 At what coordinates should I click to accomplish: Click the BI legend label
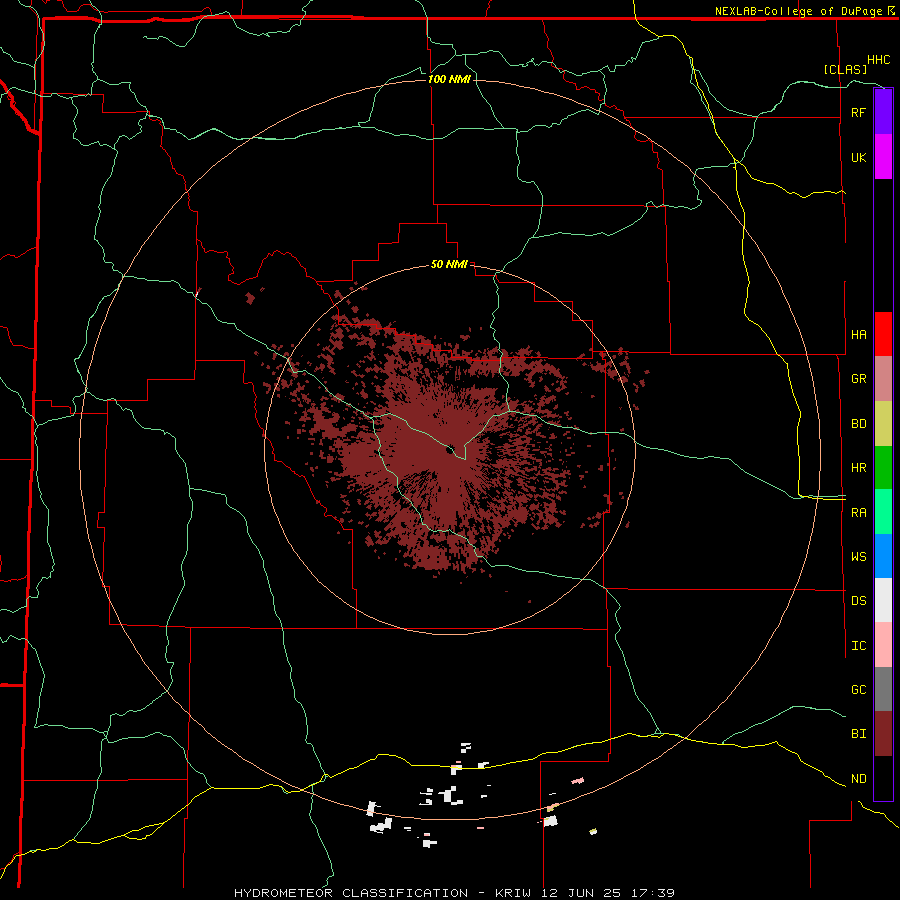[x=858, y=734]
